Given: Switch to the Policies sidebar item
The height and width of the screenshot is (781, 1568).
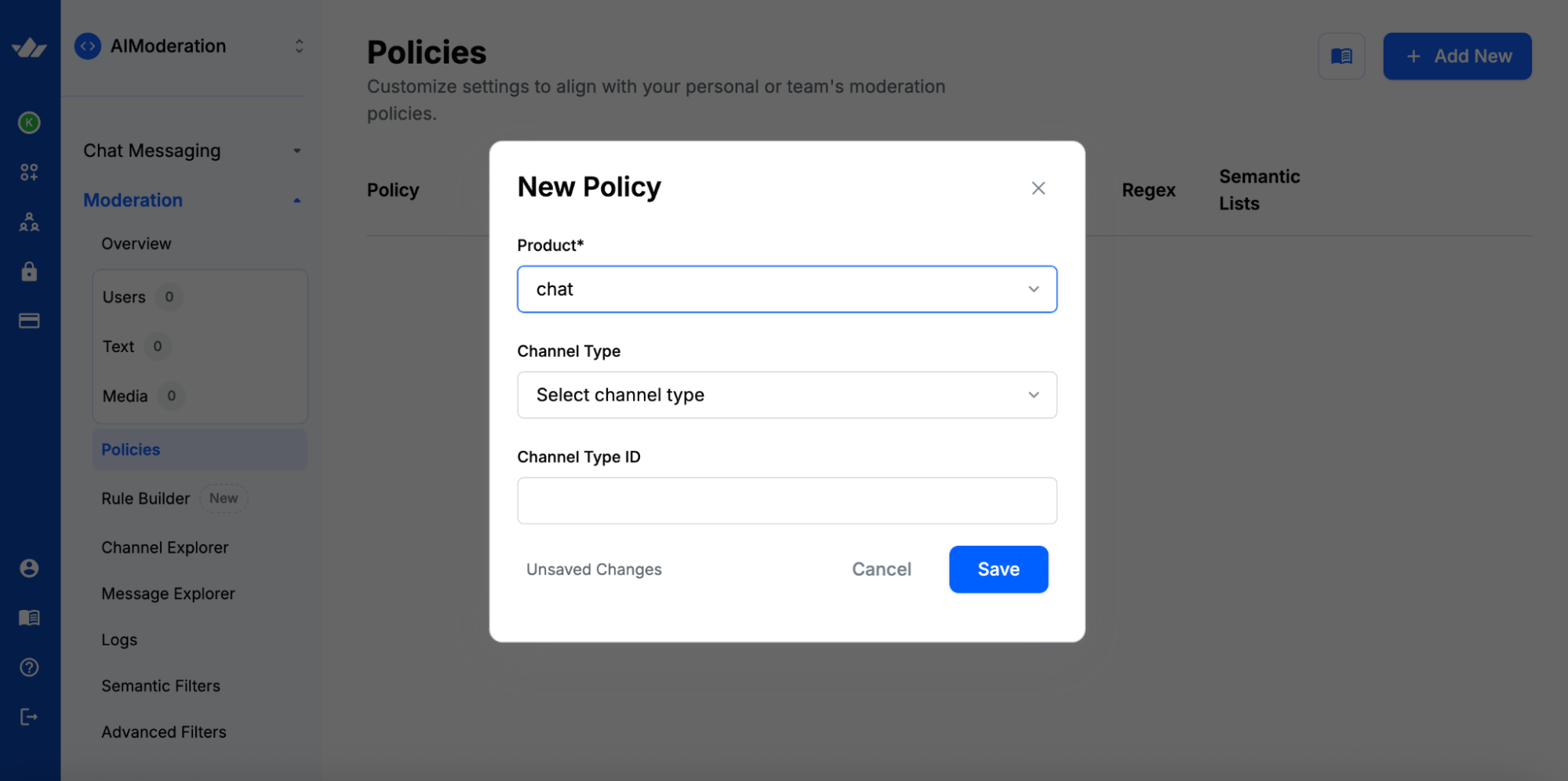Looking at the screenshot, I should [130, 449].
